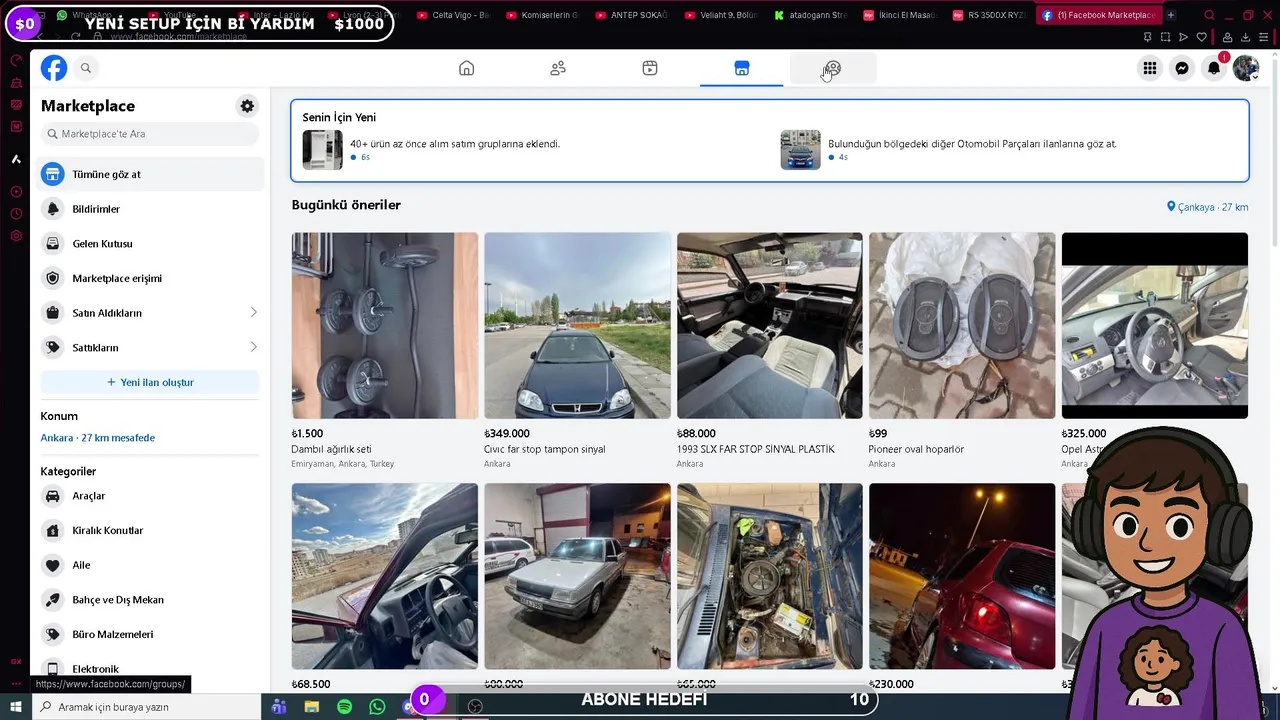This screenshot has height=720, width=1280.
Task: Open Aile category
Action: pyautogui.click(x=152, y=565)
